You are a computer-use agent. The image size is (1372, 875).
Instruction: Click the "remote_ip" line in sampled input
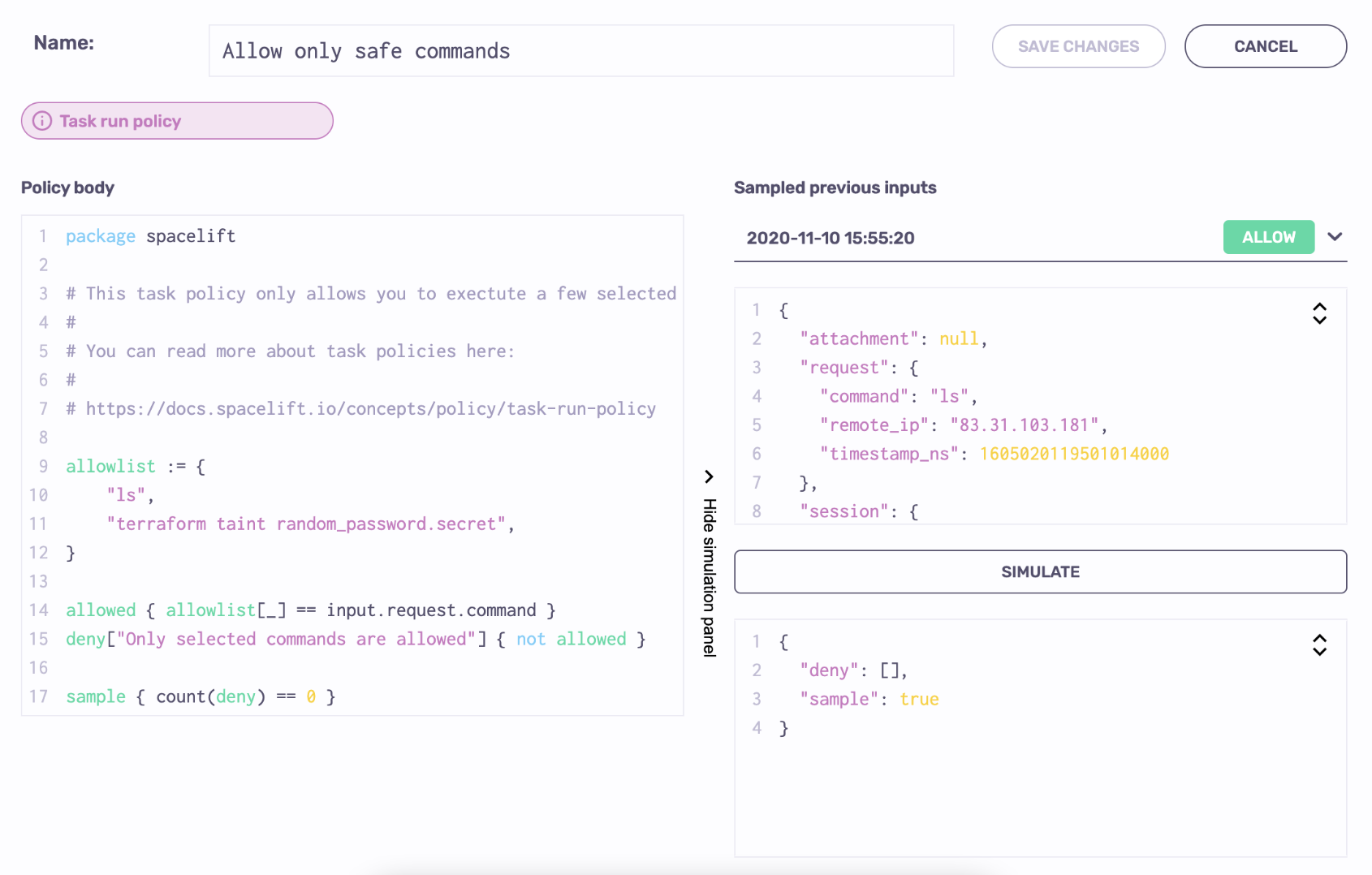click(963, 425)
